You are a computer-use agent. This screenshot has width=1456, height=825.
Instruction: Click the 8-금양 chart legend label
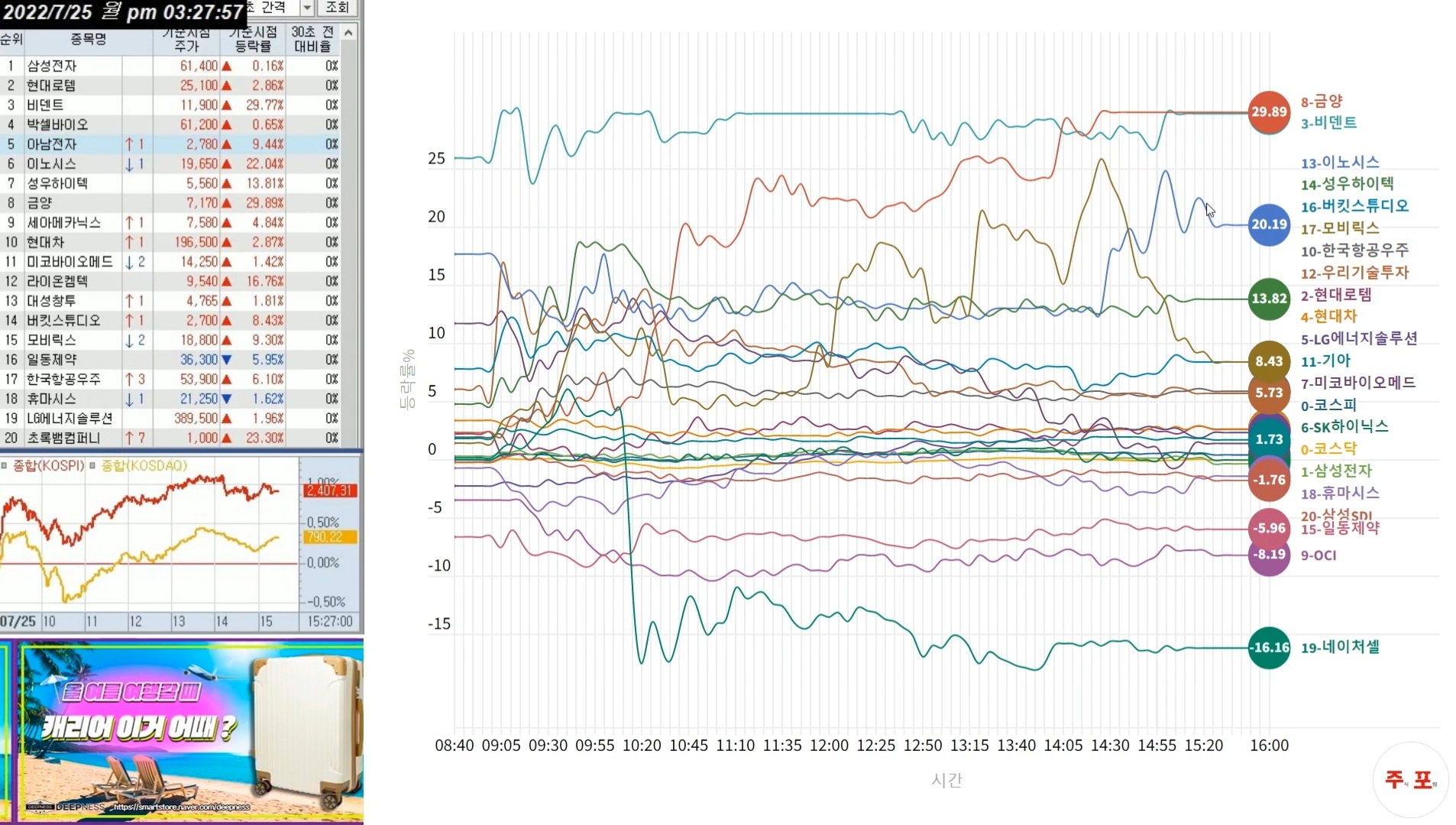pos(1322,101)
